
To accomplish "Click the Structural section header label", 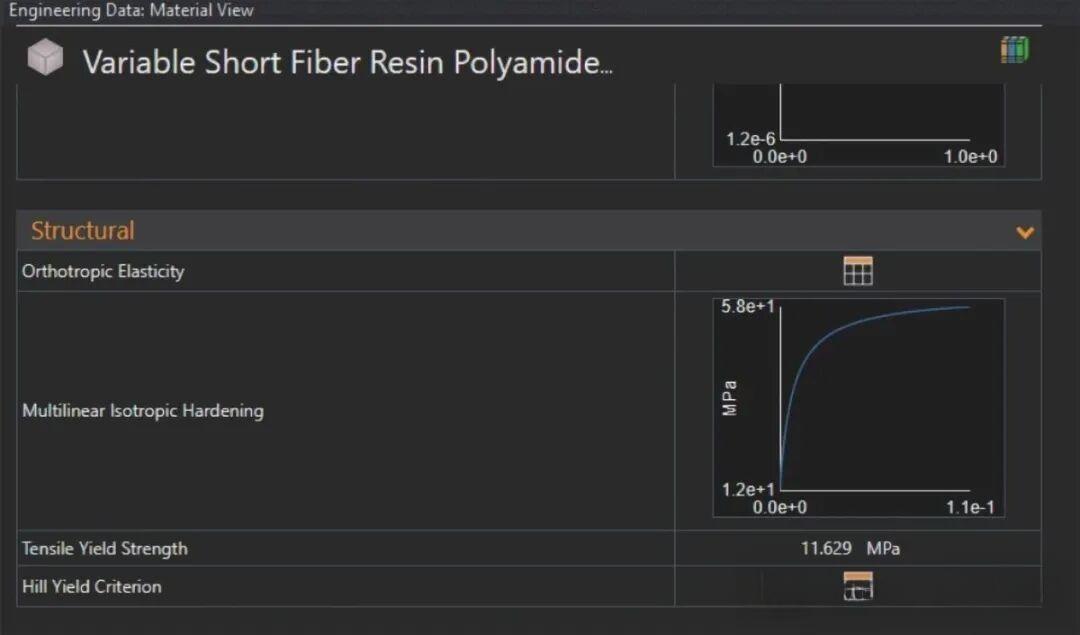I will [x=82, y=231].
